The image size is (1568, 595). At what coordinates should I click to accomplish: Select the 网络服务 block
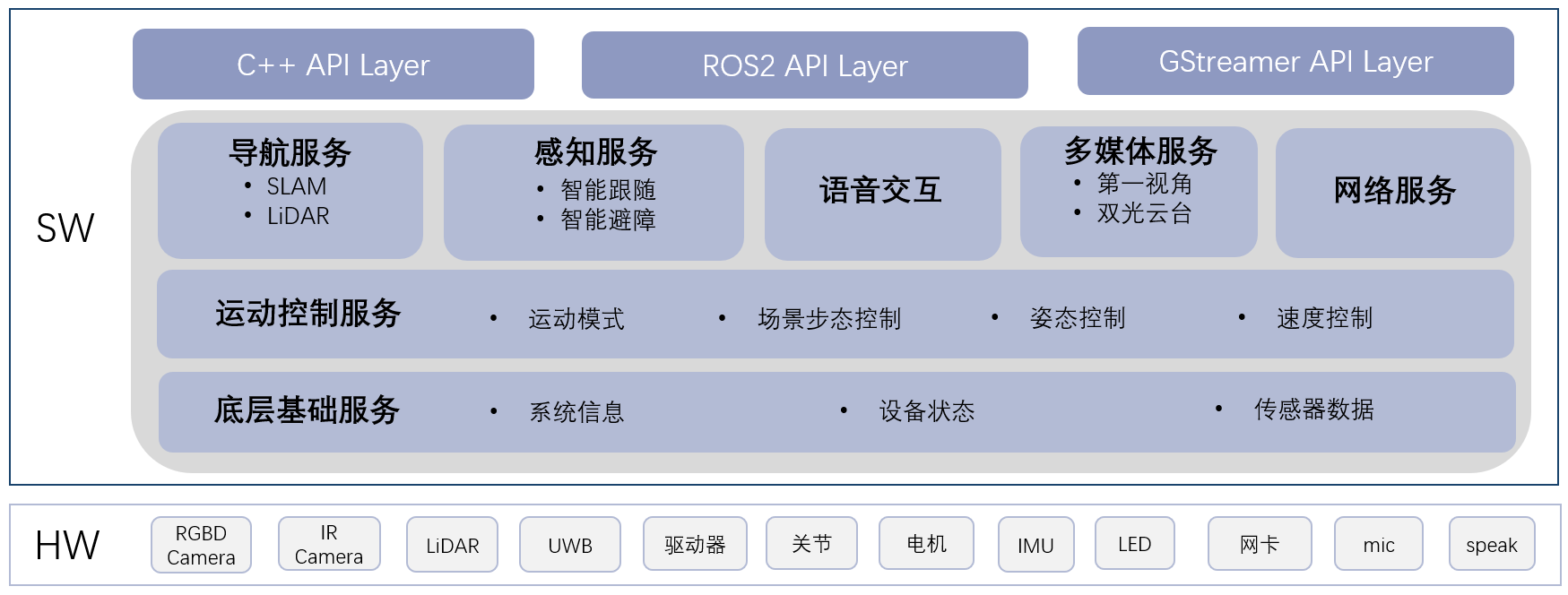tap(1394, 193)
